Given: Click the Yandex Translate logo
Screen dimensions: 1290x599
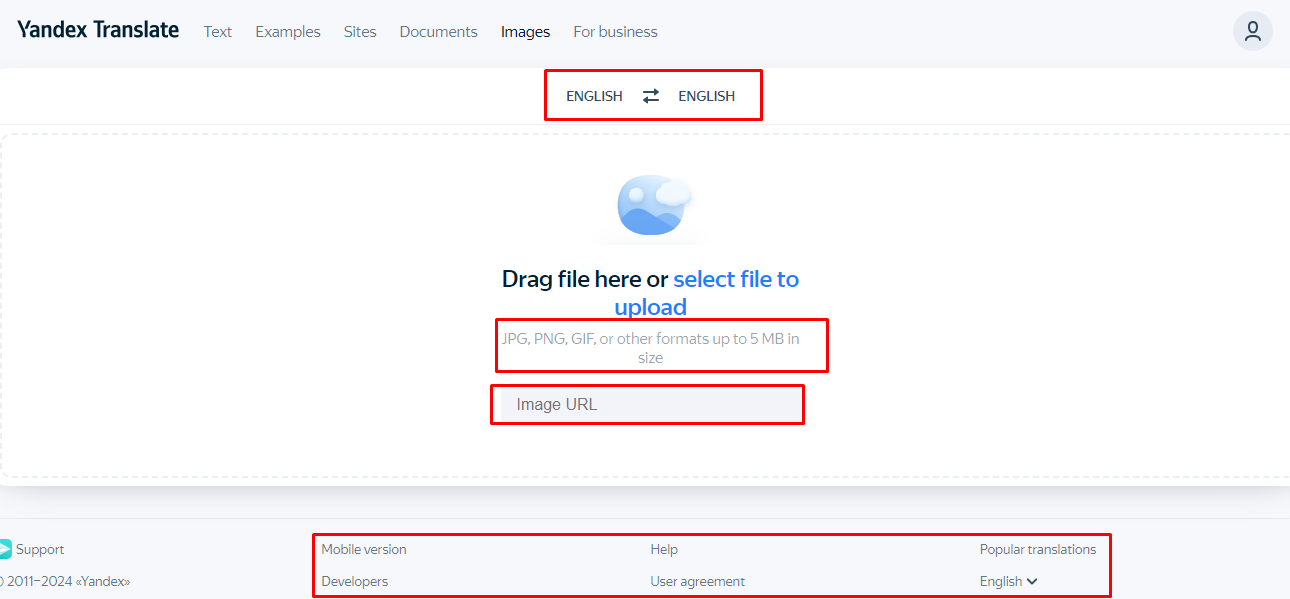Looking at the screenshot, I should (x=98, y=30).
